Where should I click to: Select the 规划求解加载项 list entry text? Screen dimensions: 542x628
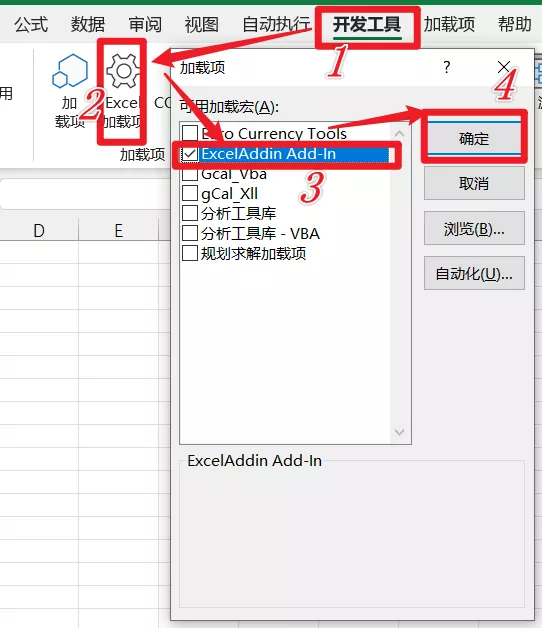click(253, 253)
